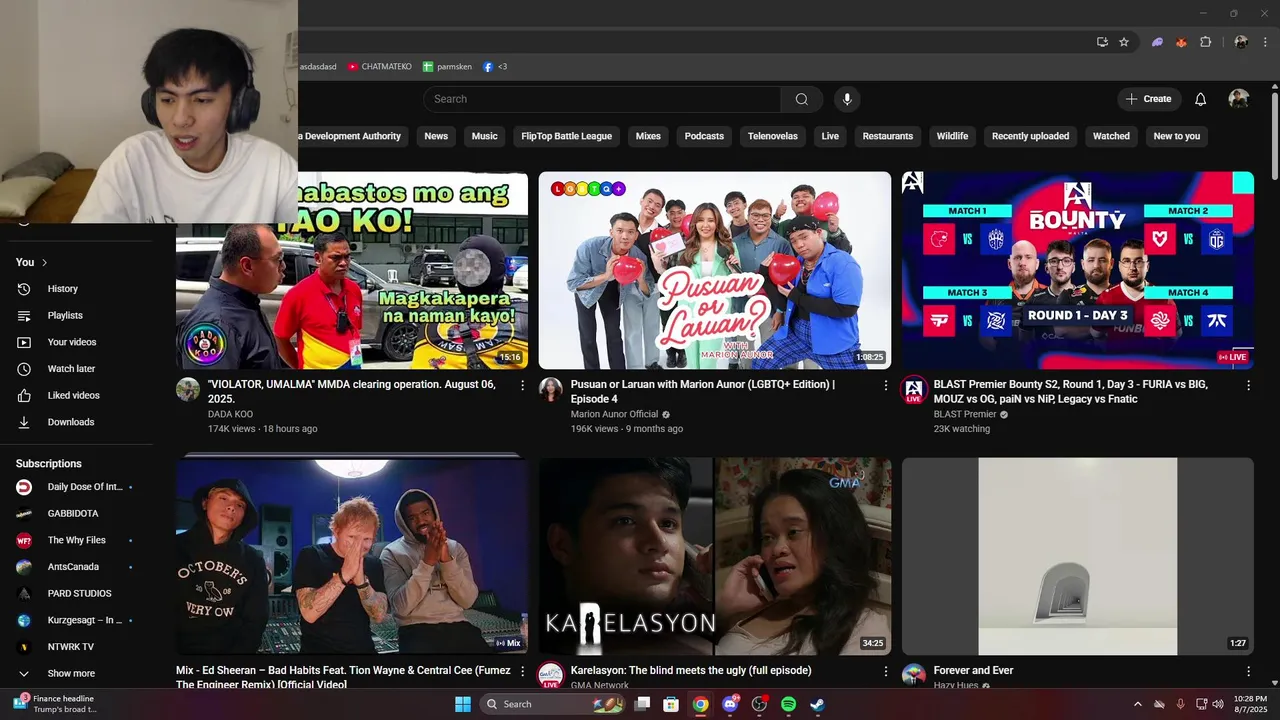Click the YouTube search input field
The image size is (1280, 720).
pyautogui.click(x=602, y=99)
